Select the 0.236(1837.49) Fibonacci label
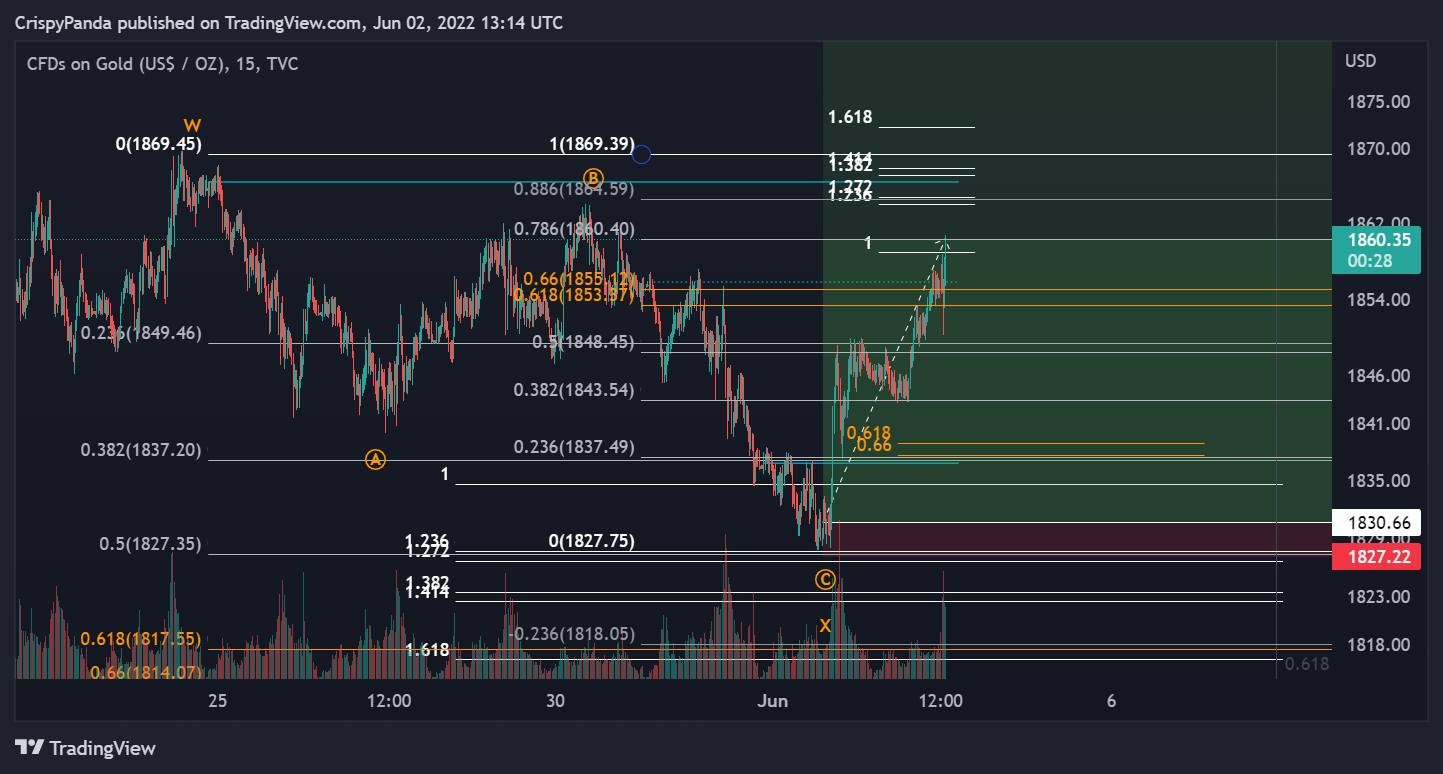1443x774 pixels. point(574,447)
